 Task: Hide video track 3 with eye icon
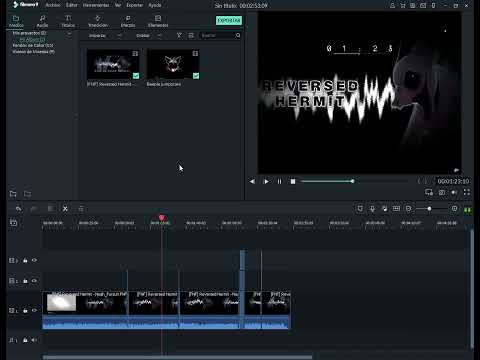click(34, 260)
